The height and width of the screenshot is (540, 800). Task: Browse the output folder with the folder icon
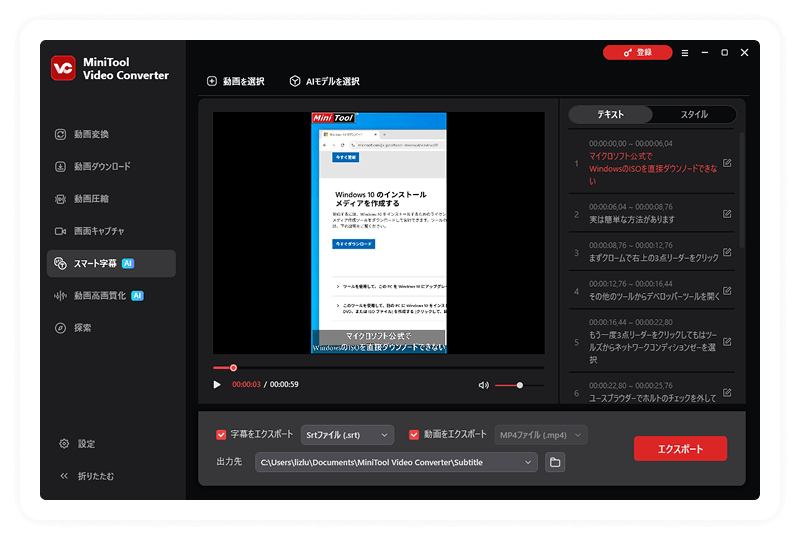point(555,462)
